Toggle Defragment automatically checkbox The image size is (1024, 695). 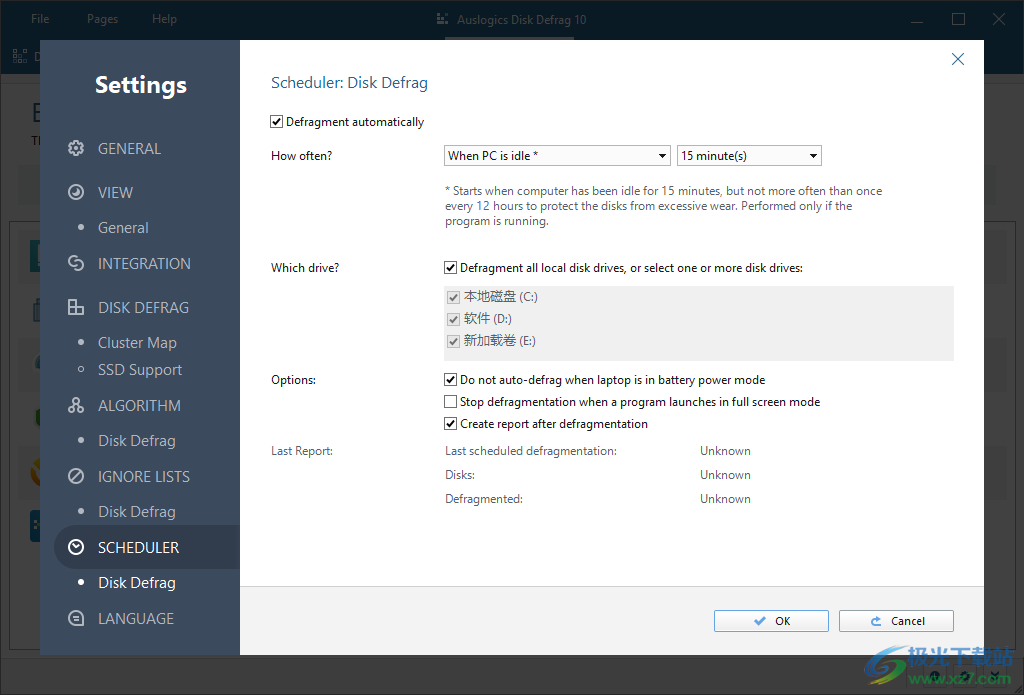276,121
